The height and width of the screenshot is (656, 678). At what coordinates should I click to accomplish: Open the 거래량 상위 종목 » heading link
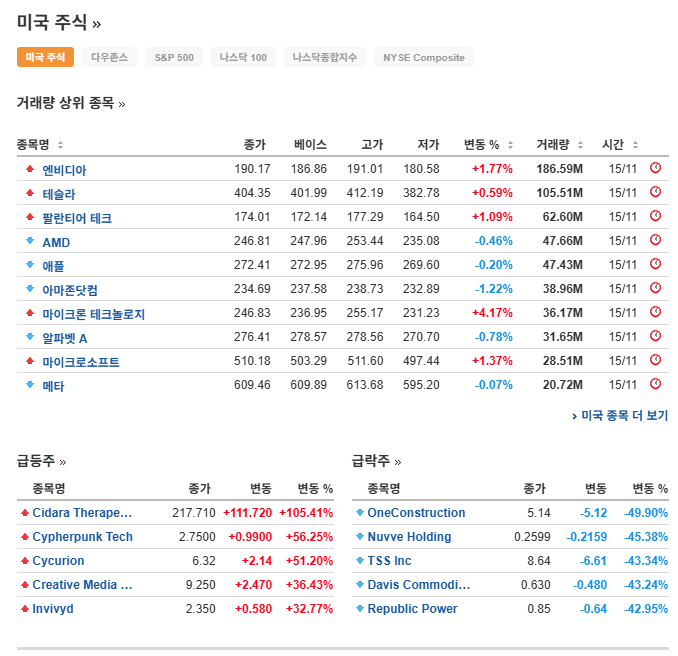pyautogui.click(x=71, y=103)
